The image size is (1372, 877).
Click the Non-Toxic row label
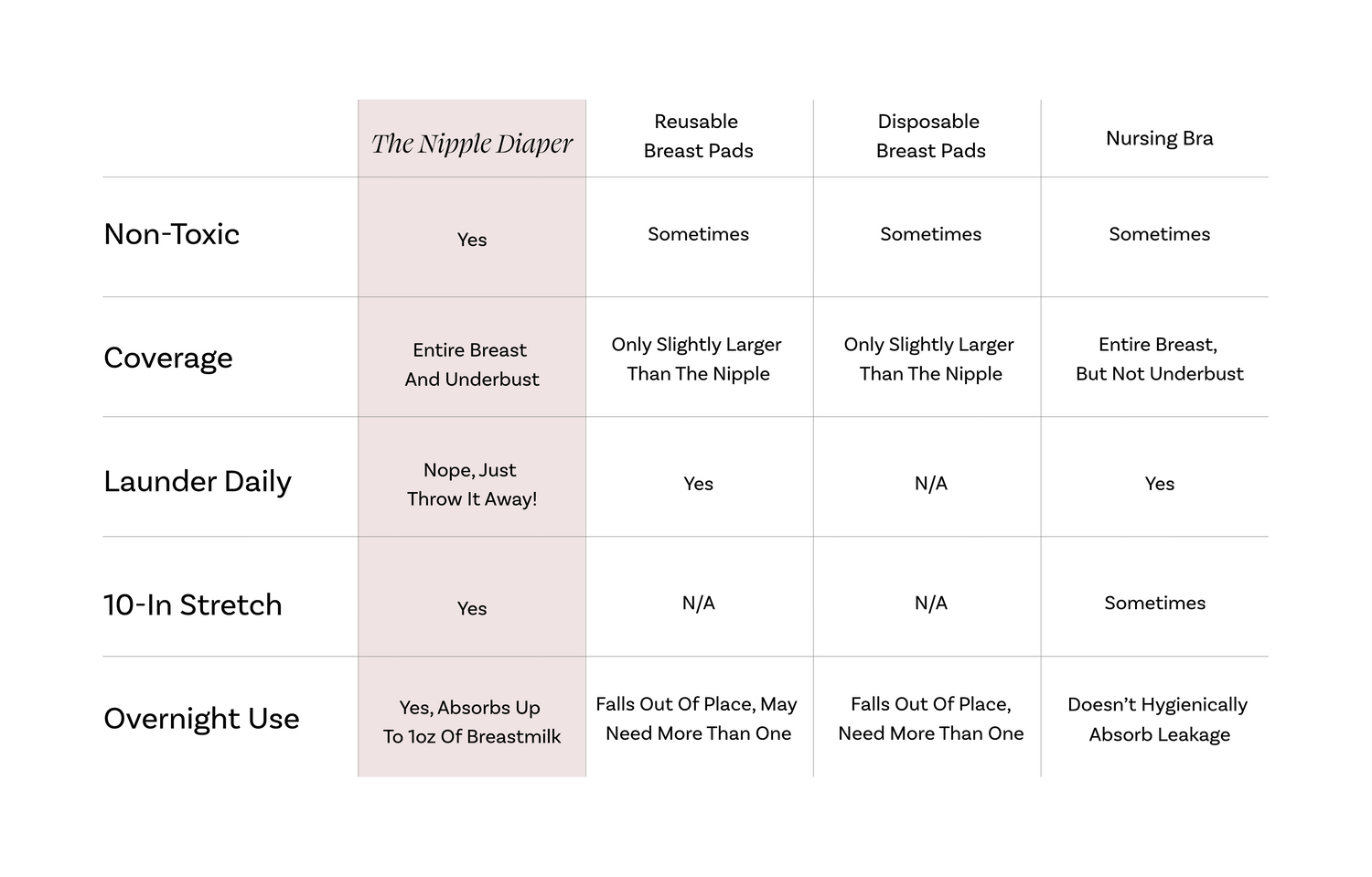pyautogui.click(x=172, y=234)
